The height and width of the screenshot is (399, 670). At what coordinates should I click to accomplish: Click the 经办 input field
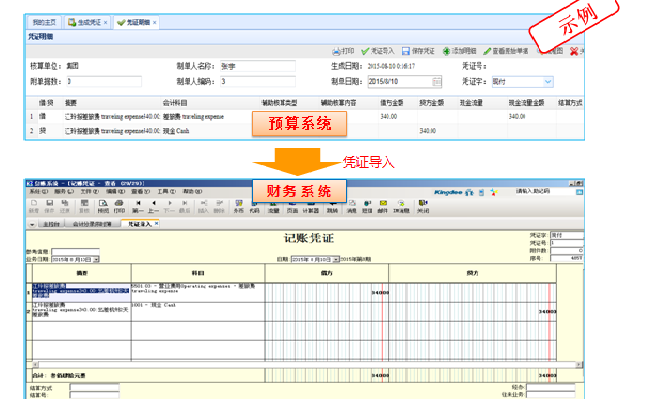coord(551,387)
